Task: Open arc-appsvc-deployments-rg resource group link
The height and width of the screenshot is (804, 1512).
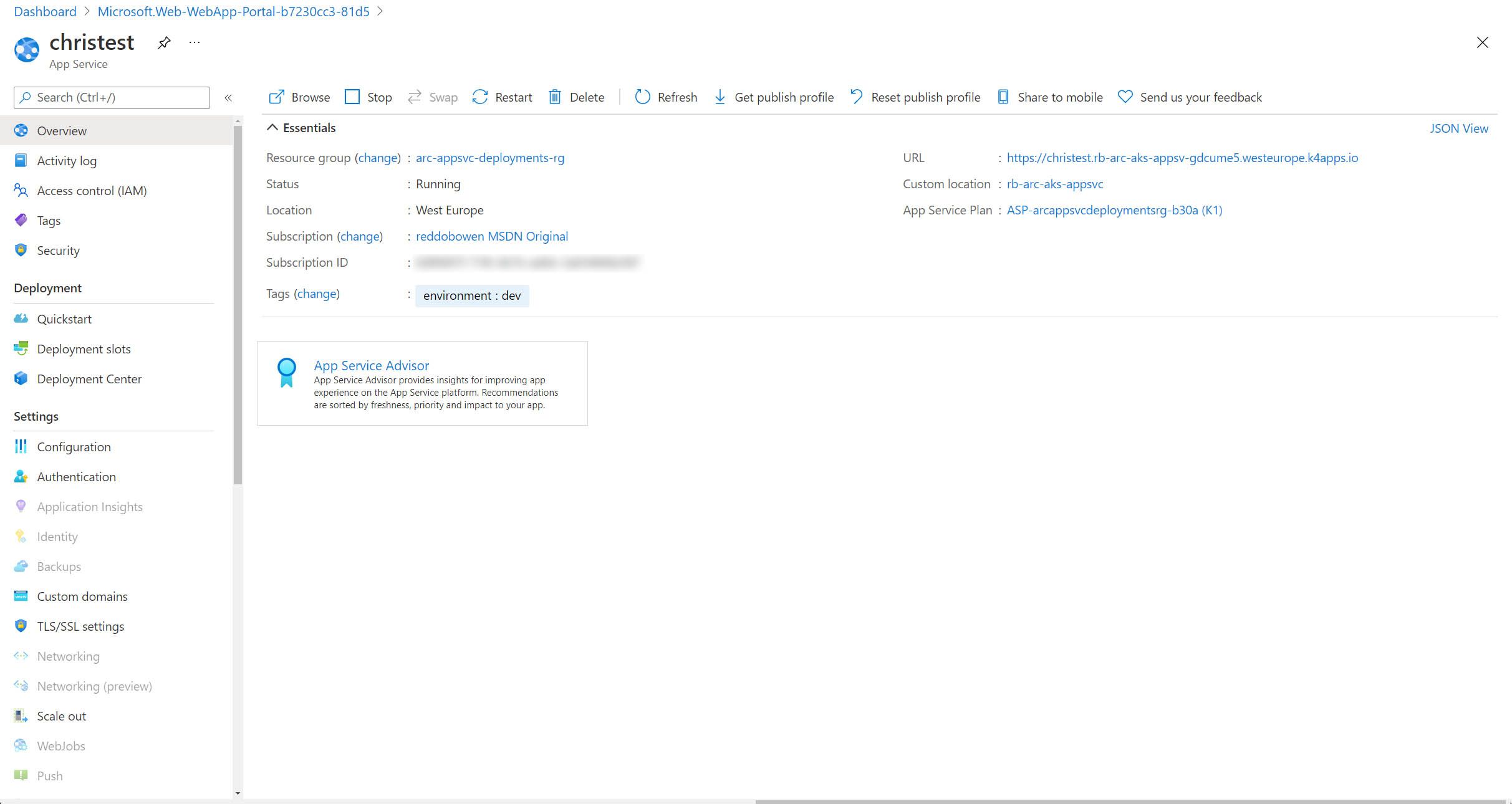Action: point(489,157)
